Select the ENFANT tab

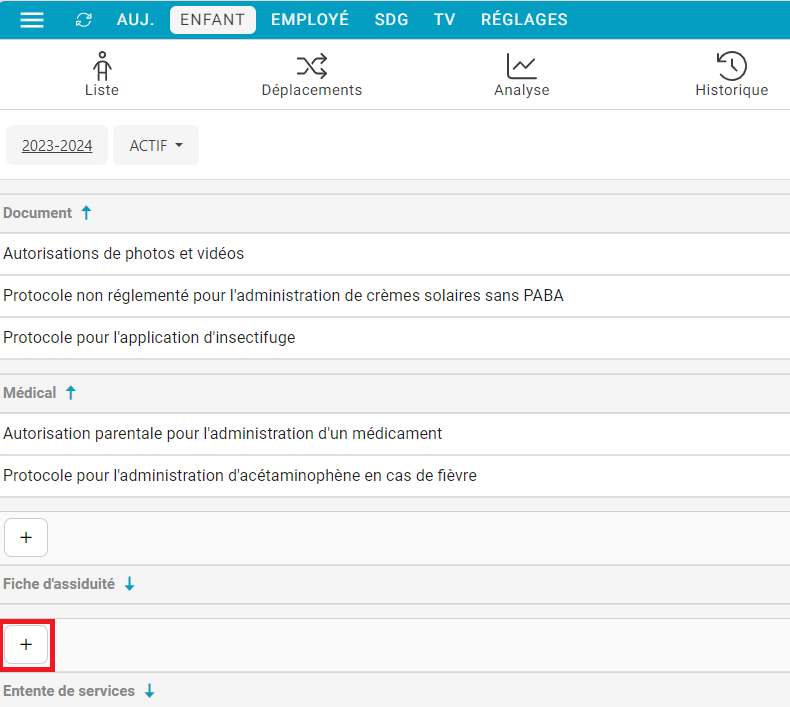pyautogui.click(x=213, y=20)
